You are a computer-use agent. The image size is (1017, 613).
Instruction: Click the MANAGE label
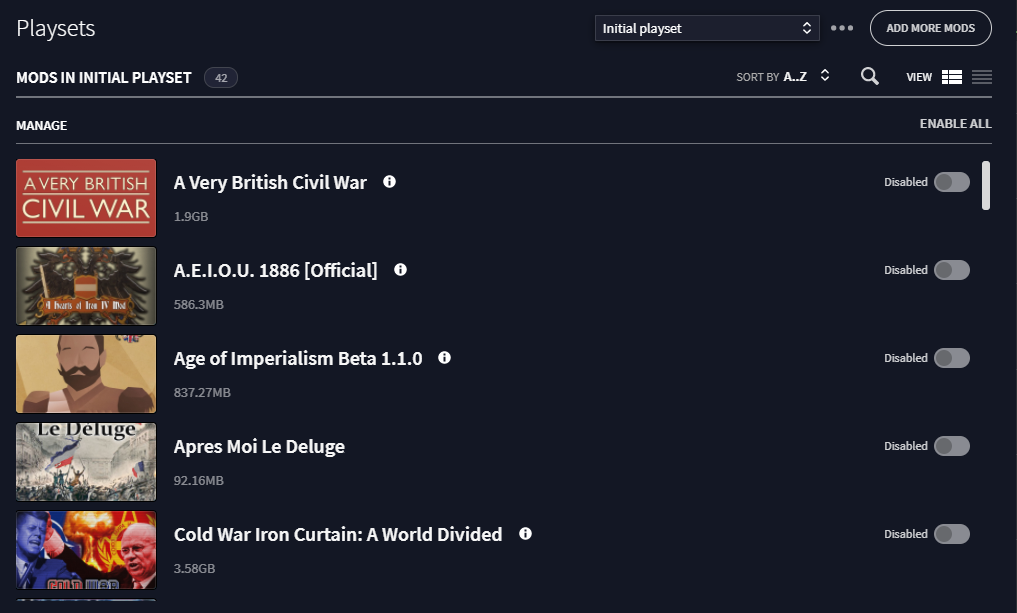[x=42, y=126]
